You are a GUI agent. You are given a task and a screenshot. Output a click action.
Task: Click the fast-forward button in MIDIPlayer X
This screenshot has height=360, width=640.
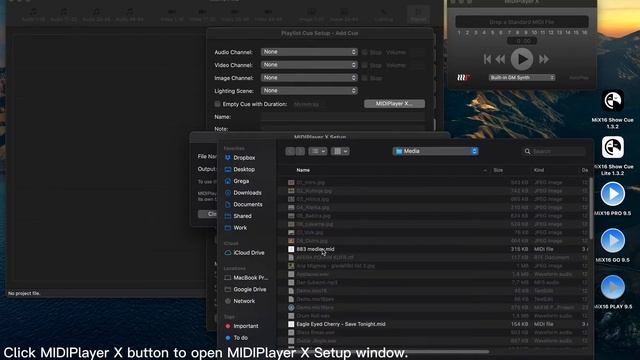tap(544, 59)
